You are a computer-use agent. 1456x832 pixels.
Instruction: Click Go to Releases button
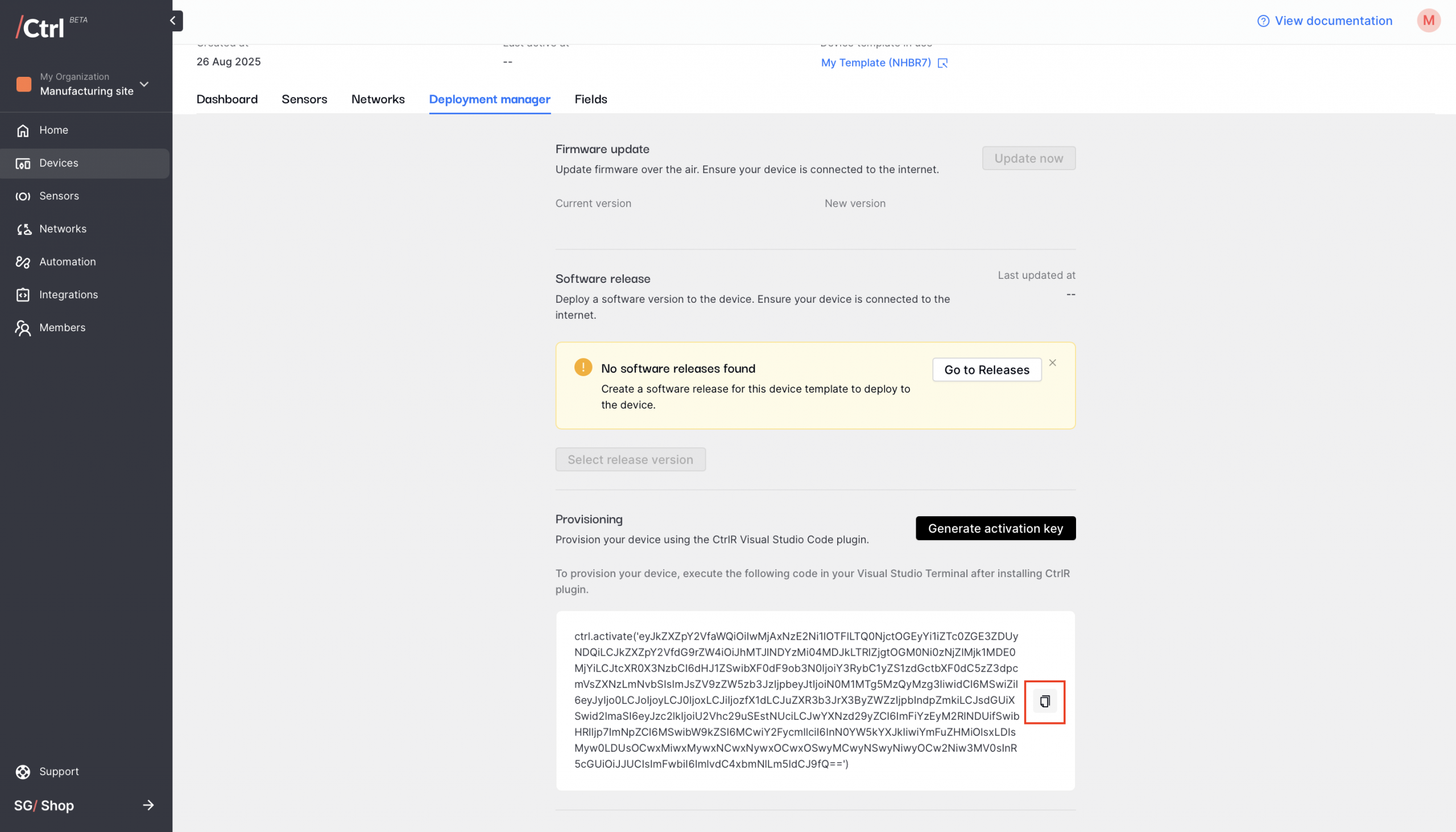point(986,370)
